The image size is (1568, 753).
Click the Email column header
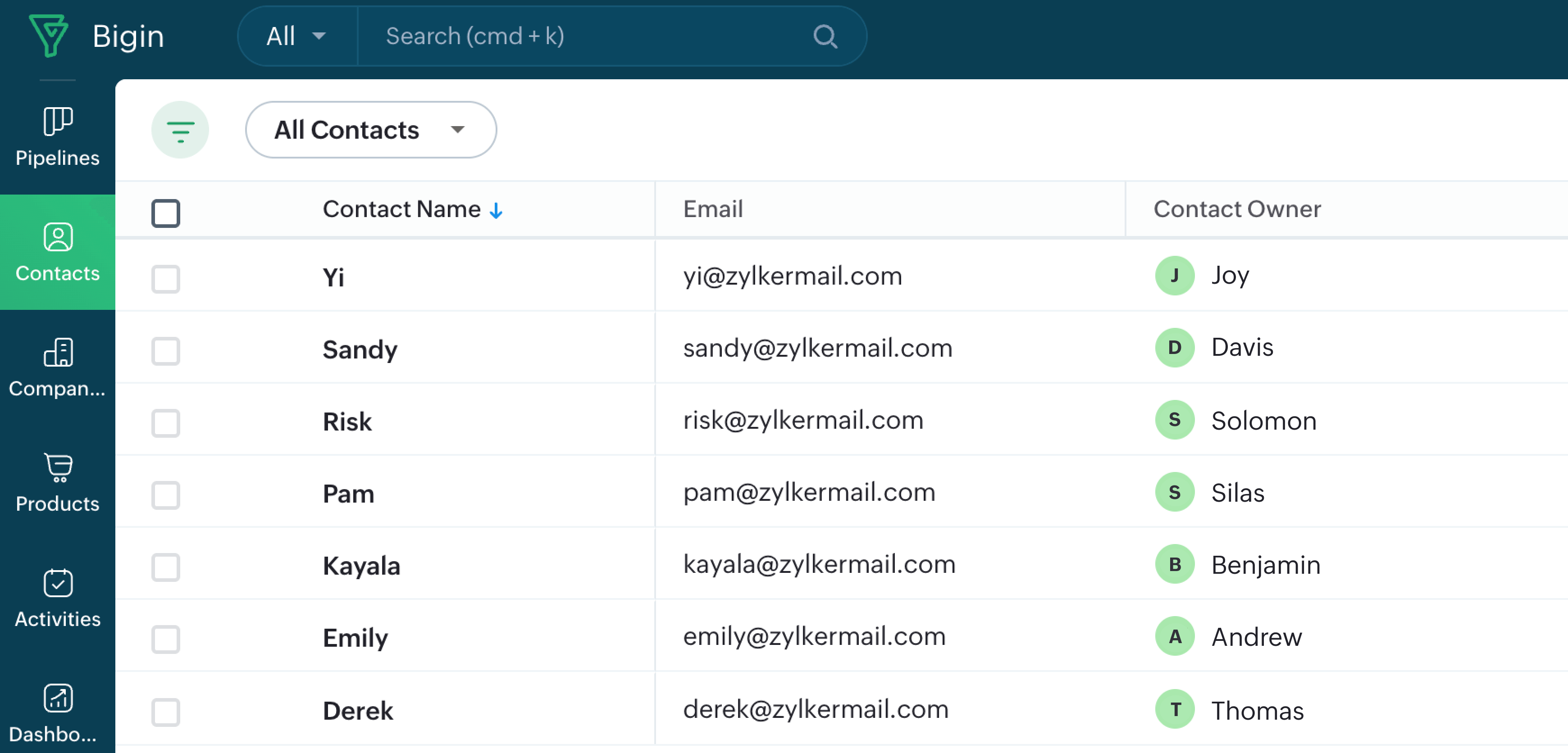point(713,209)
